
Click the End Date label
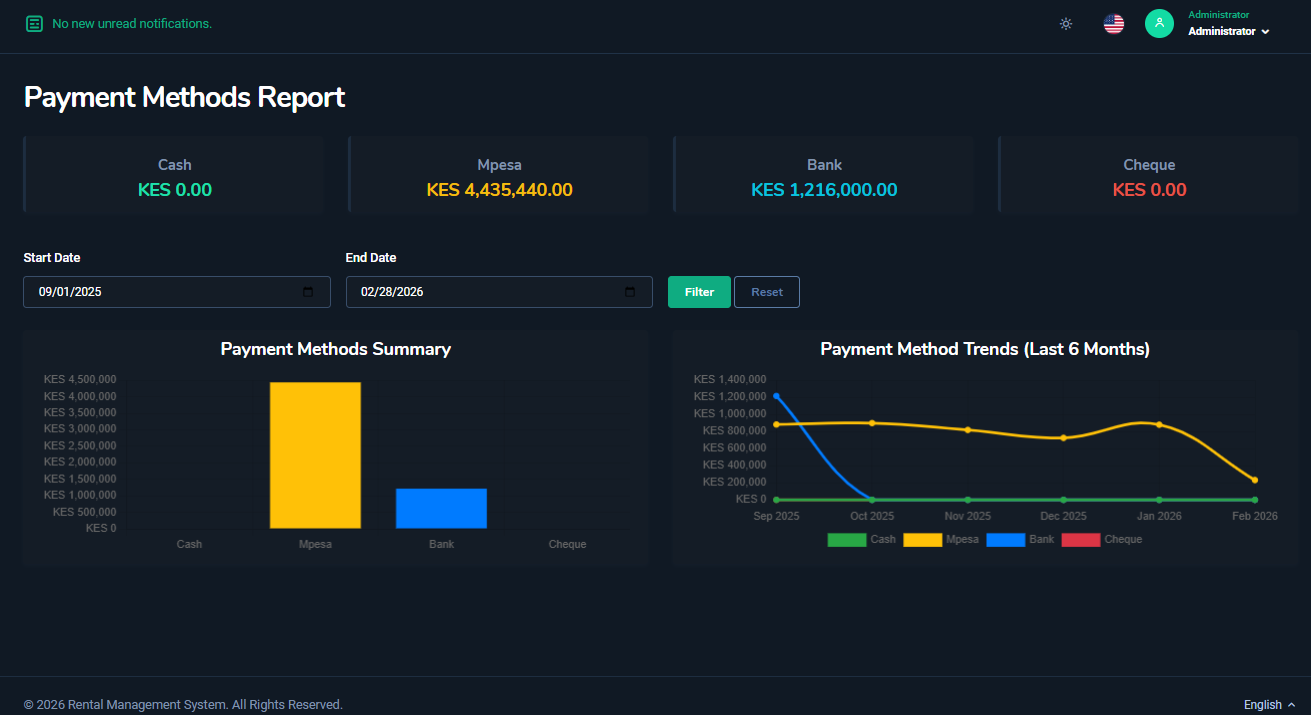371,258
